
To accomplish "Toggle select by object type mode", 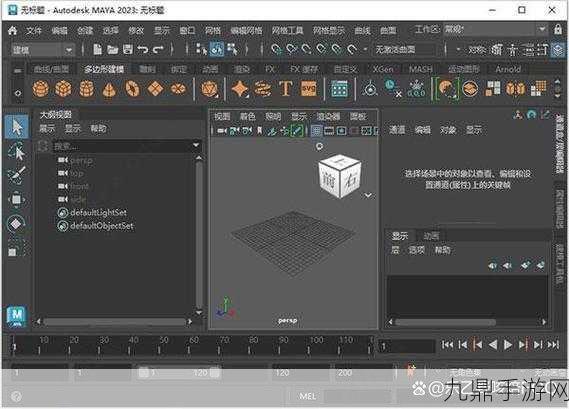I will [x=217, y=49].
